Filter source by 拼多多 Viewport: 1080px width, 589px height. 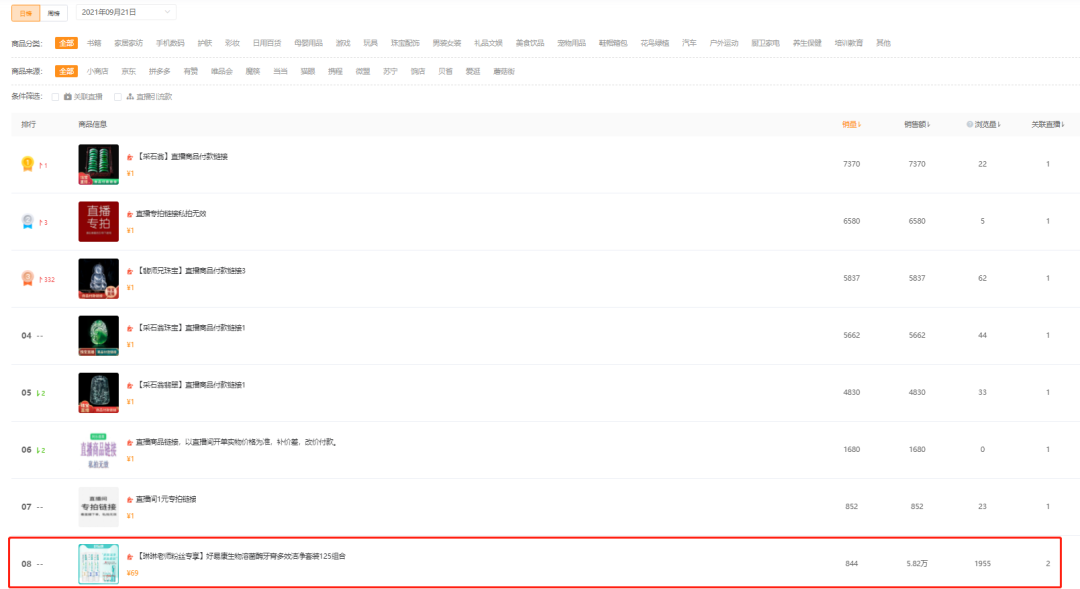coord(160,71)
